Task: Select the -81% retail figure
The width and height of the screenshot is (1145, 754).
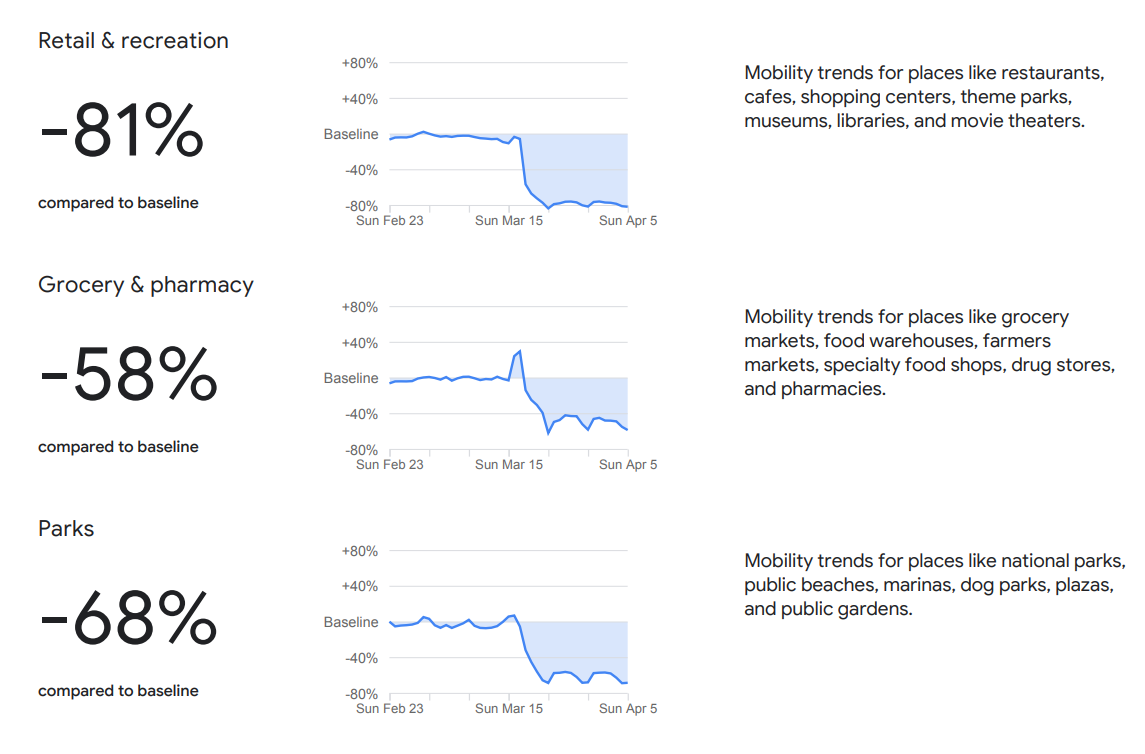Action: tap(121, 132)
